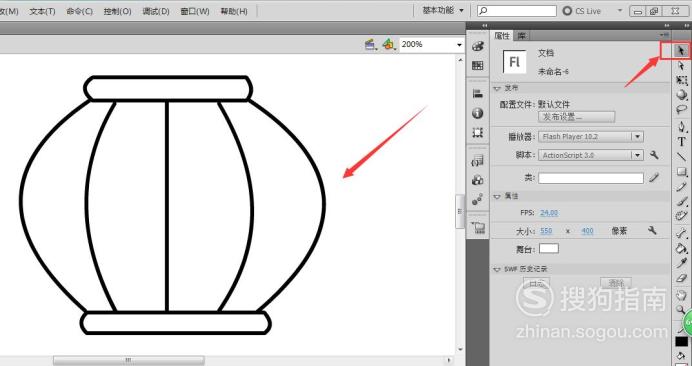Screen dimensions: 692x366
Task: Open the Swatches panel icon
Action: tap(478, 66)
